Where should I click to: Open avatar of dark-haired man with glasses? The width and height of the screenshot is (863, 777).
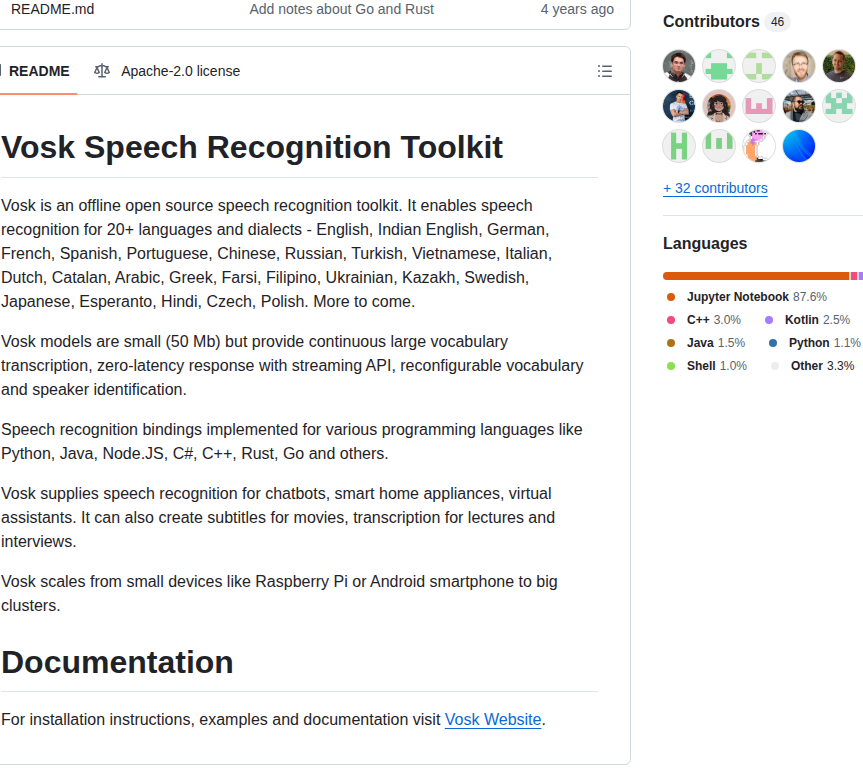[679, 66]
